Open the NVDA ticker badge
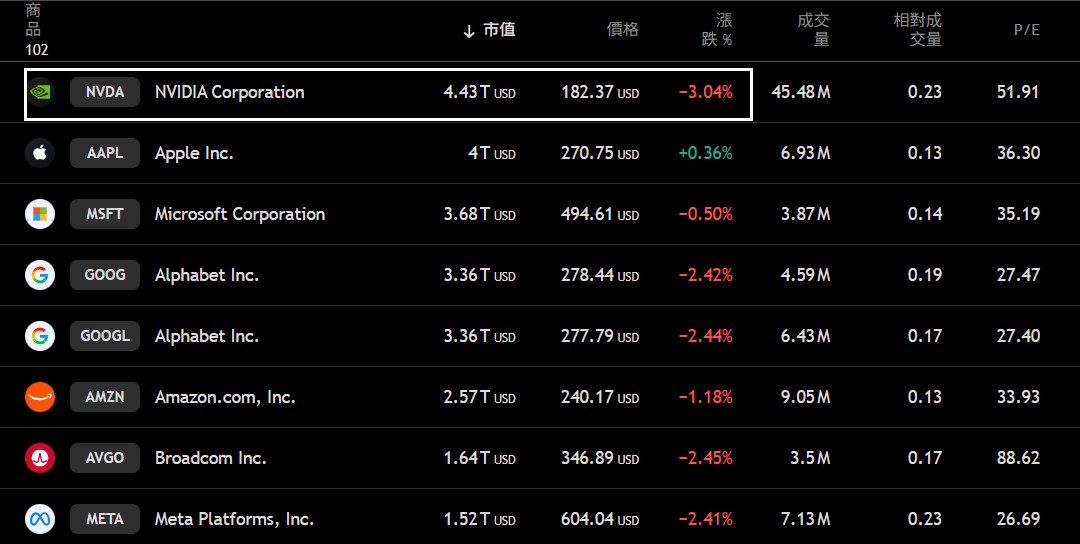The width and height of the screenshot is (1080, 544). [105, 92]
